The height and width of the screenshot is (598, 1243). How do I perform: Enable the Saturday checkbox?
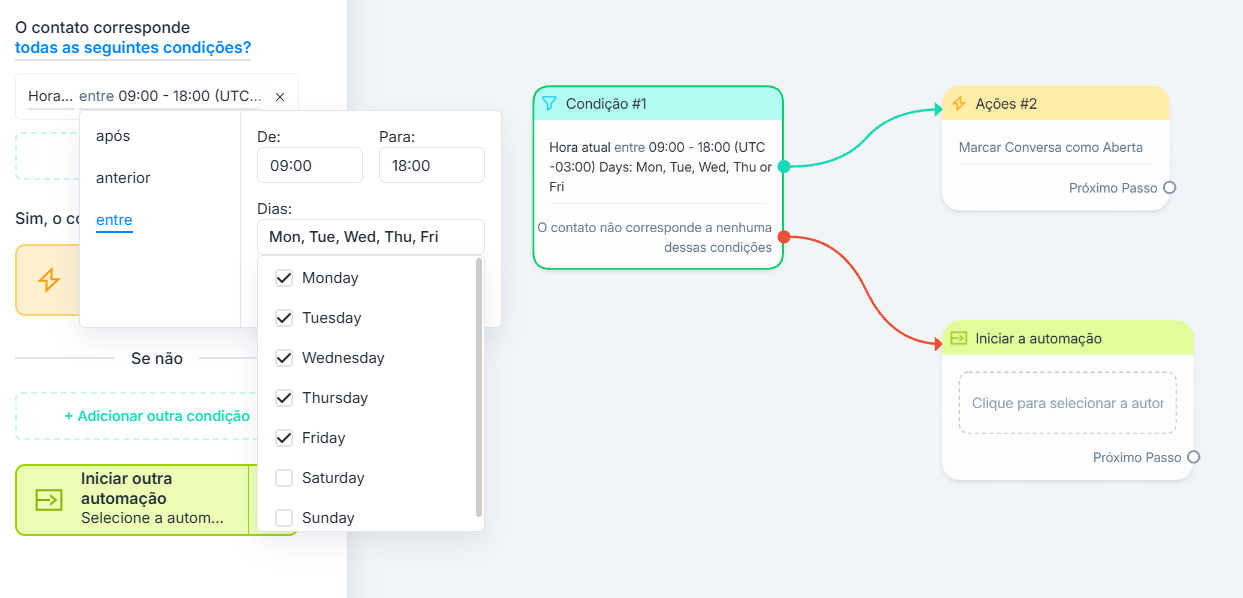click(284, 478)
